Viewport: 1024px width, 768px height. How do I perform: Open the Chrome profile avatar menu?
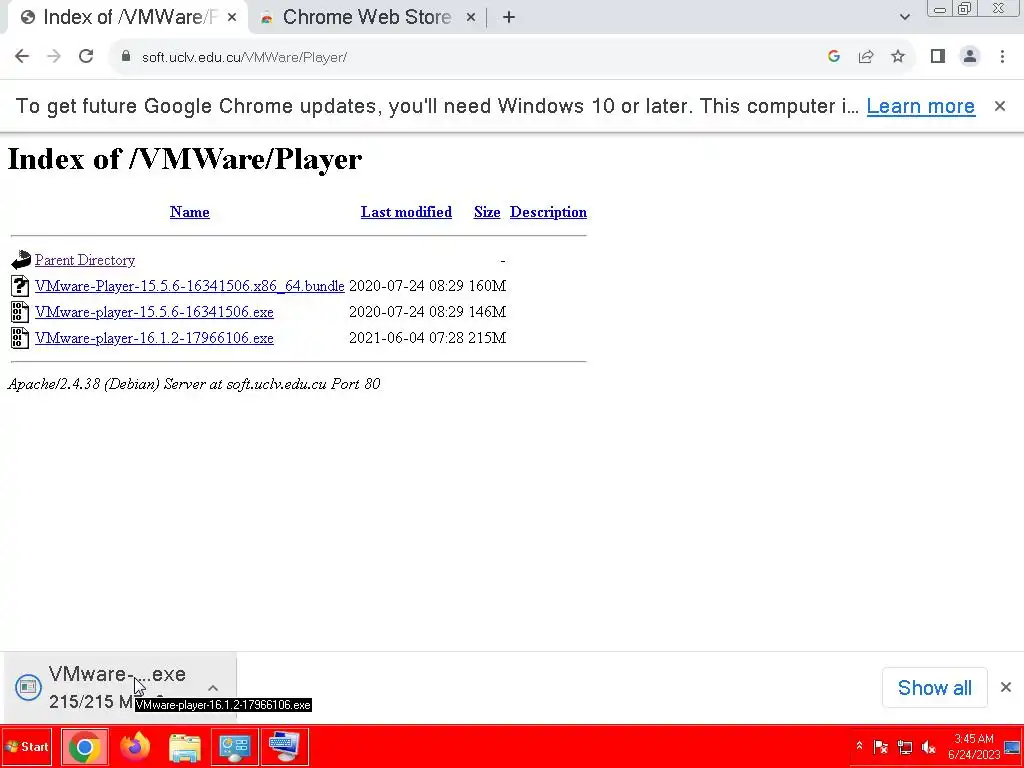(x=970, y=56)
